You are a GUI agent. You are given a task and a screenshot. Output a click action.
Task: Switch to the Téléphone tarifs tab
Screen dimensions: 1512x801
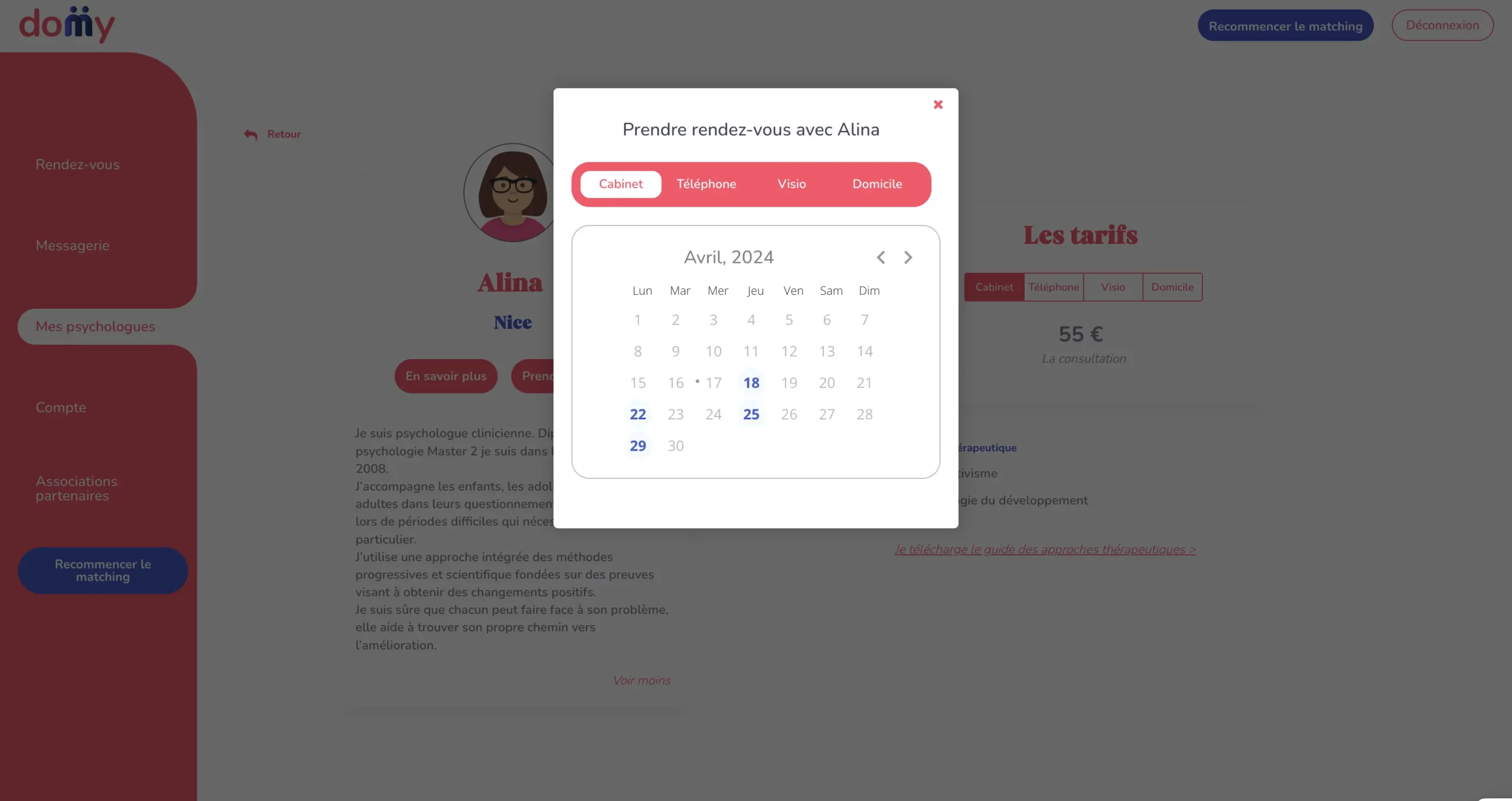pyautogui.click(x=1053, y=287)
